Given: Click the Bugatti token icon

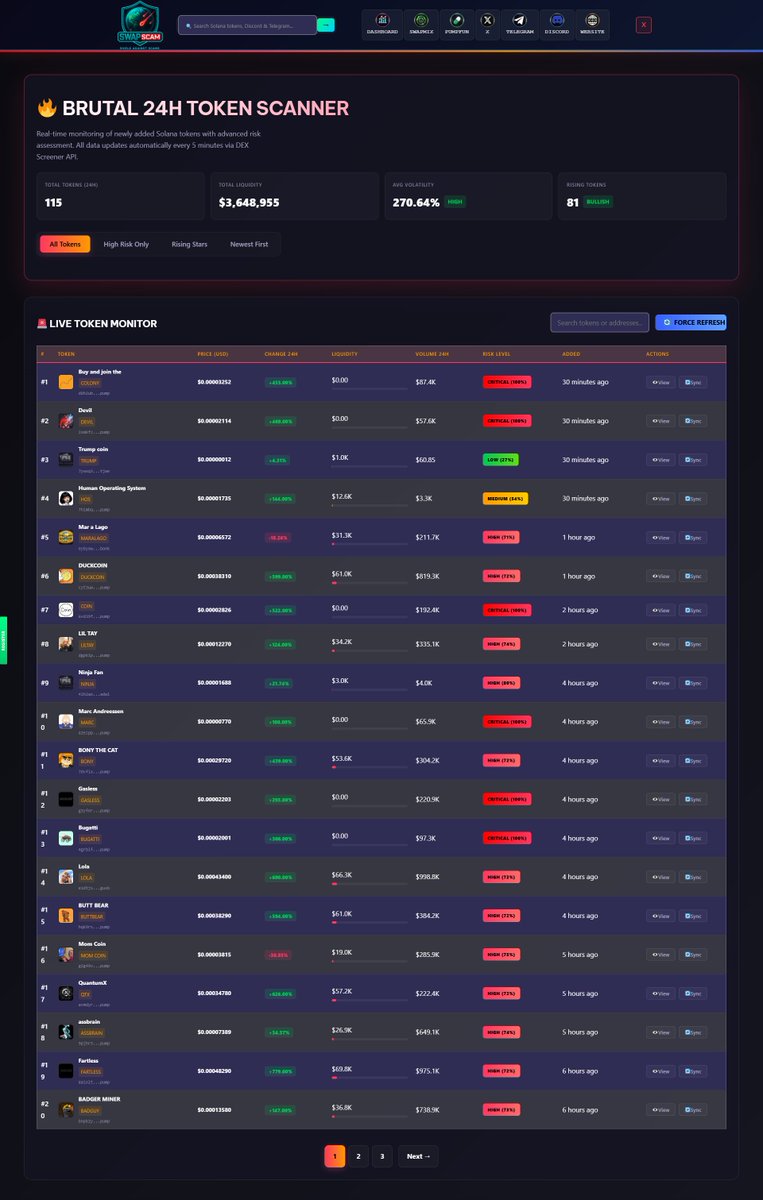Looking at the screenshot, I should pyautogui.click(x=66, y=838).
